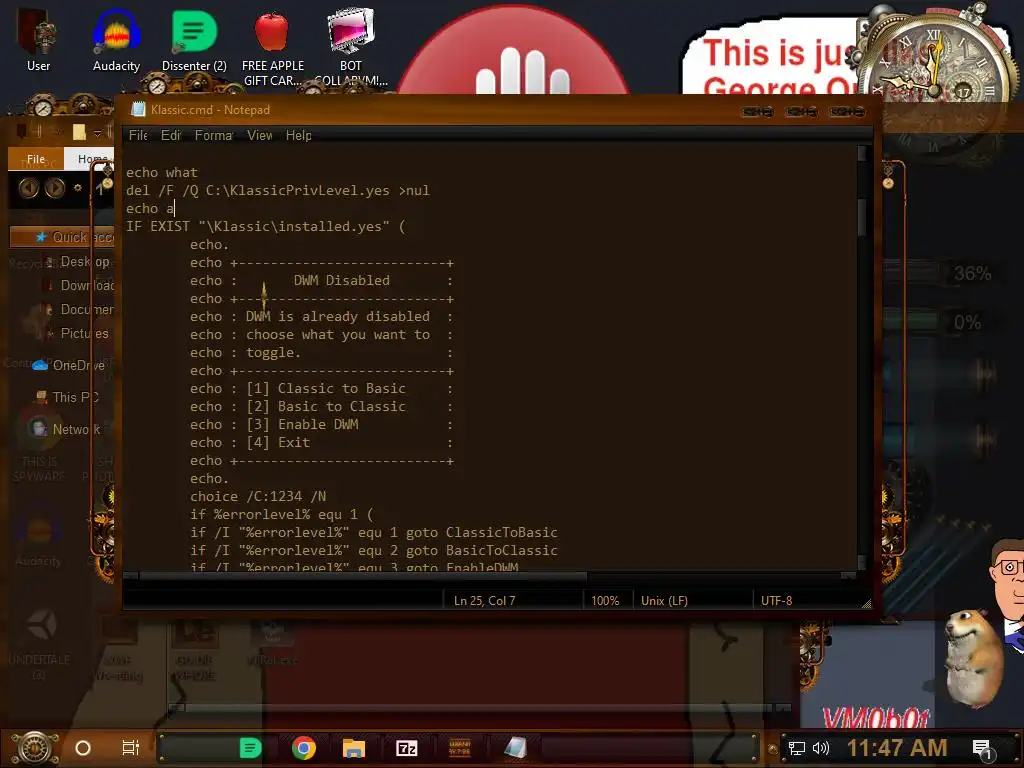Click the hamster desktop character
Viewport: 1024px width, 768px height.
pos(973,658)
